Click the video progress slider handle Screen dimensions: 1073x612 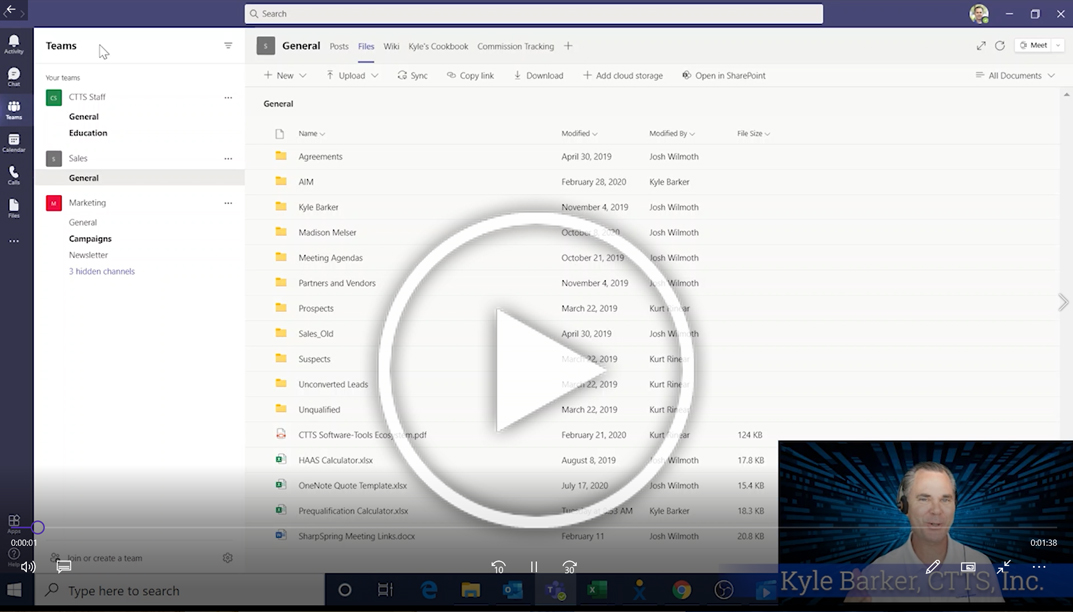click(38, 527)
